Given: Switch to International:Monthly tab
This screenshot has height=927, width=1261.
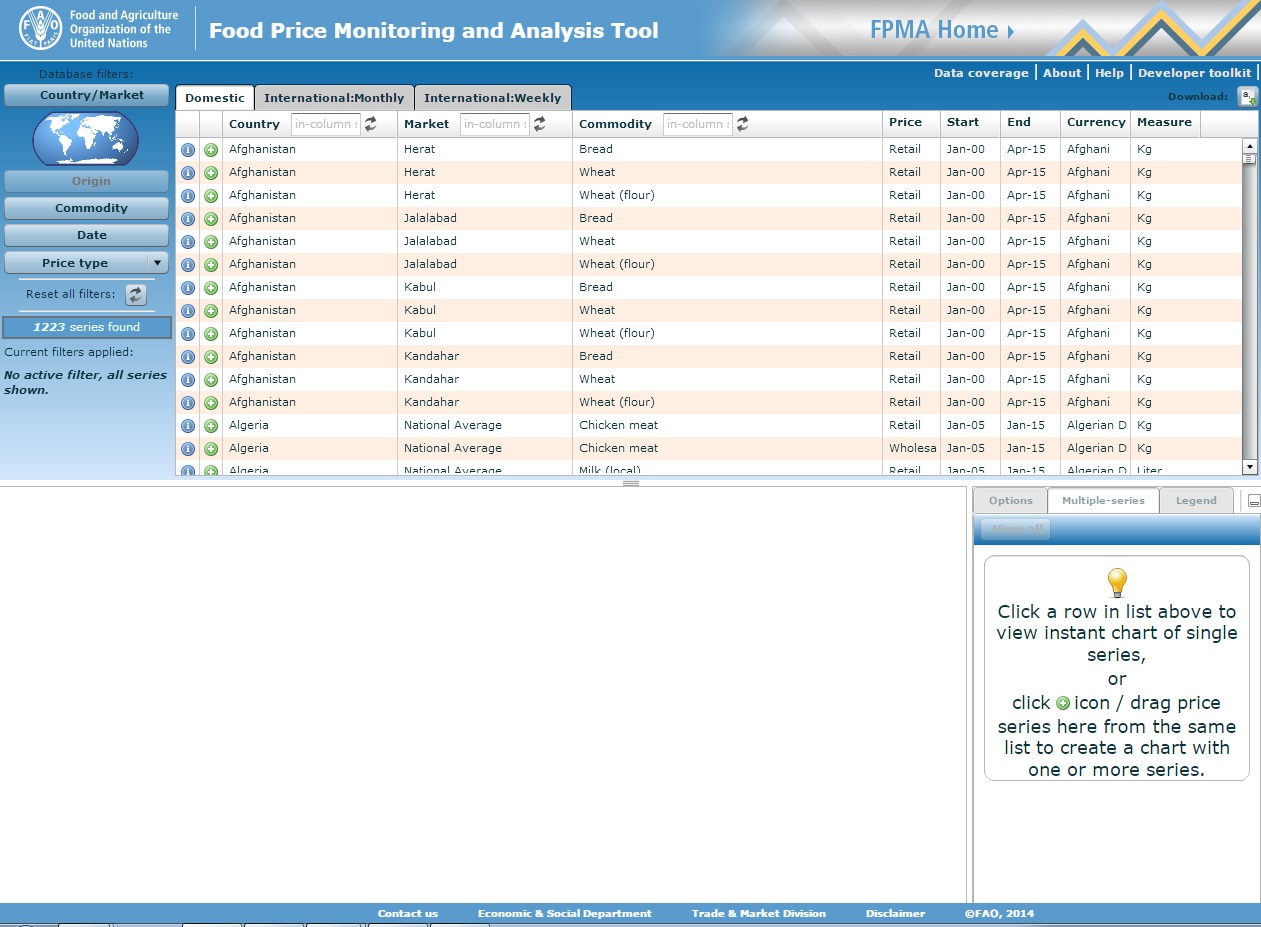Looking at the screenshot, I should 334,98.
